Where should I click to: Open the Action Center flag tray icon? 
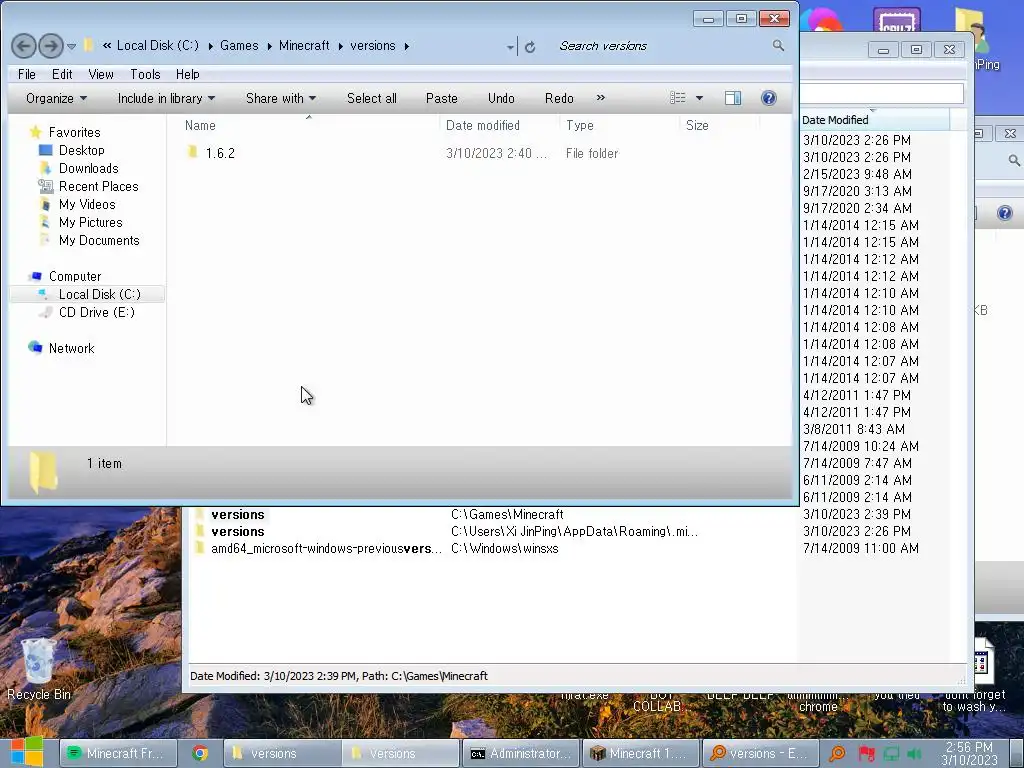click(x=867, y=754)
